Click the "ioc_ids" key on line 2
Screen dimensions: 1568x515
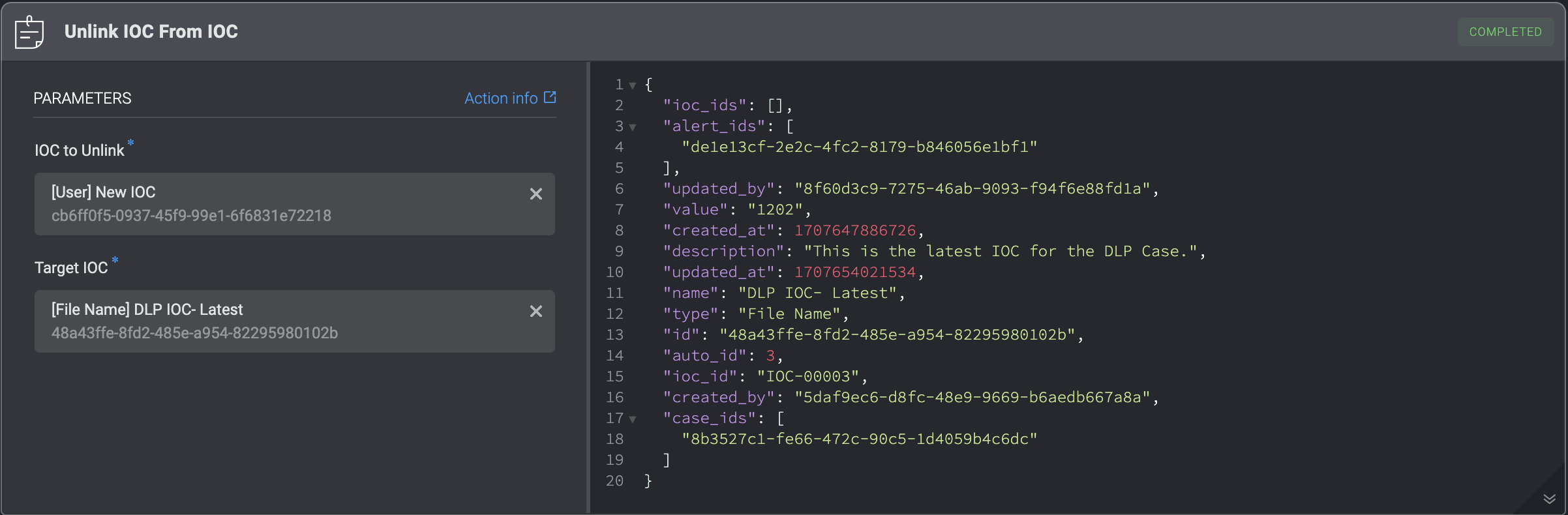pos(704,105)
